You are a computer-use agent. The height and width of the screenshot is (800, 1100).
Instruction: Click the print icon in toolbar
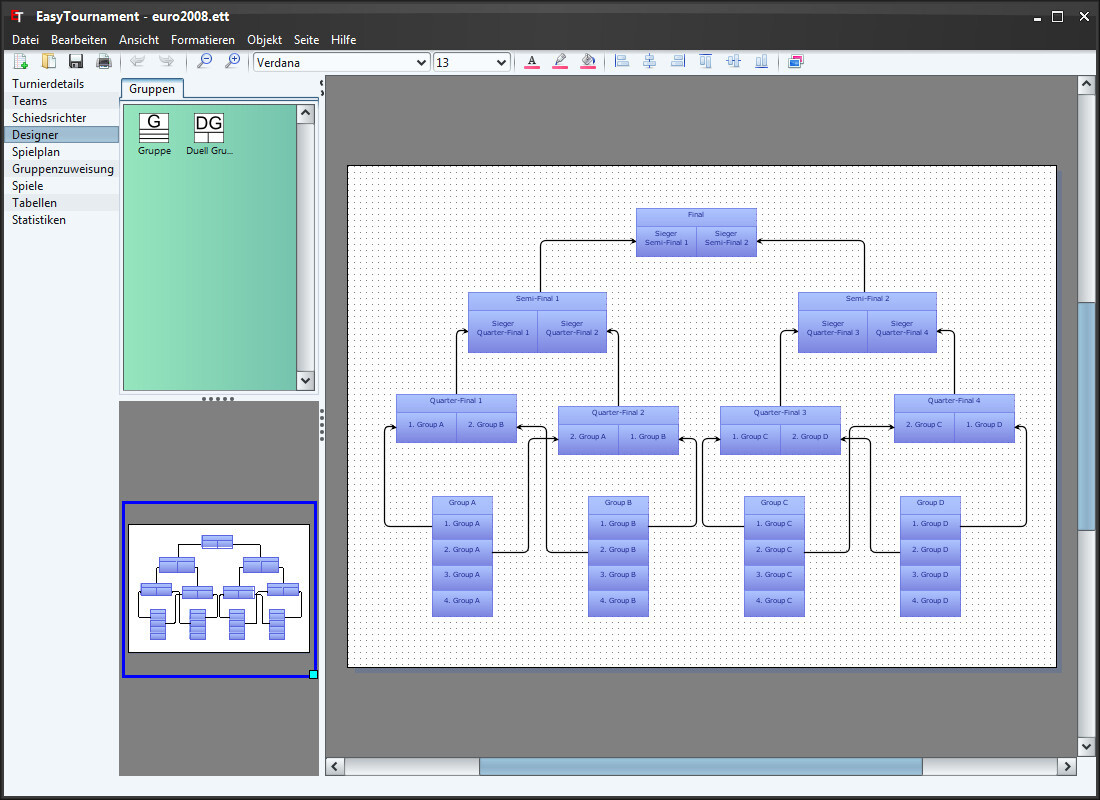[104, 62]
